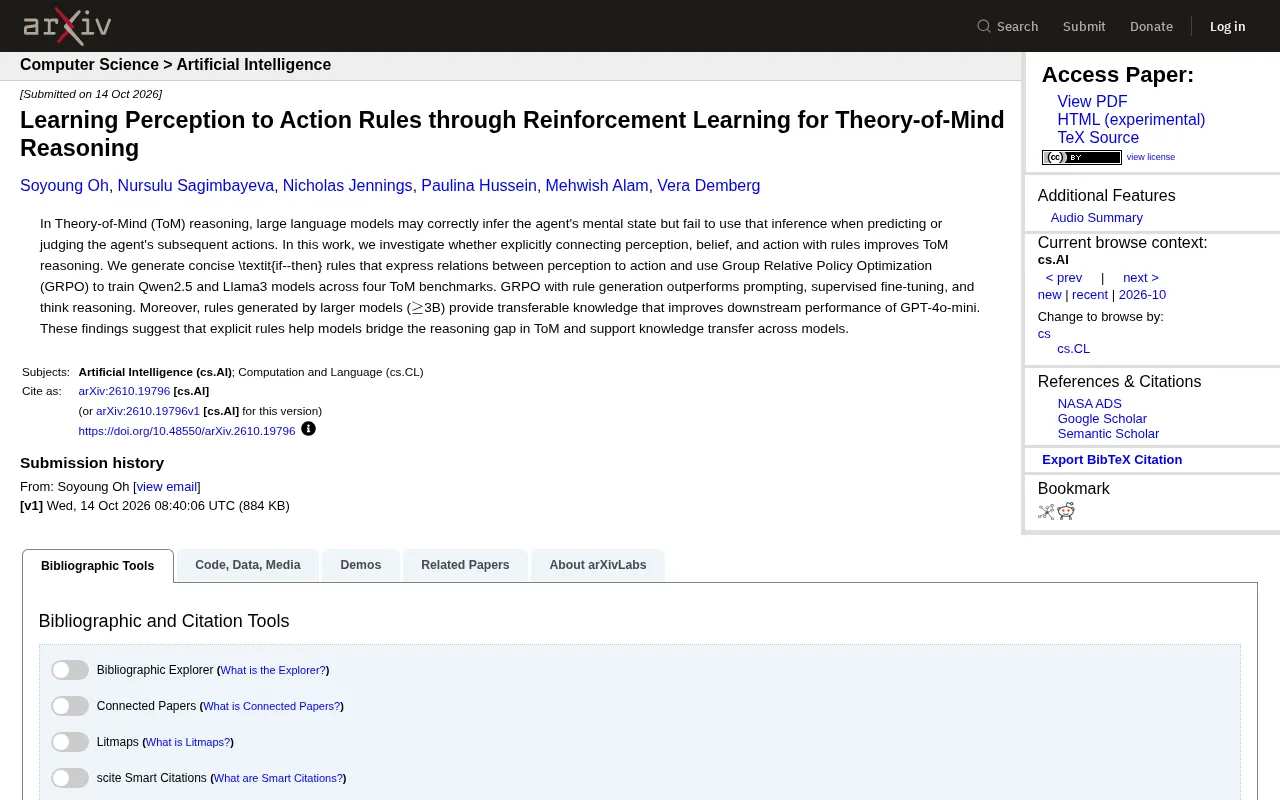Open arXiv:2610.19796v1 version link

coord(148,411)
